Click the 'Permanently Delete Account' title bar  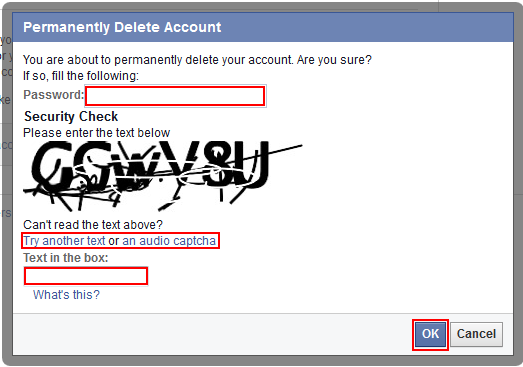[263, 27]
